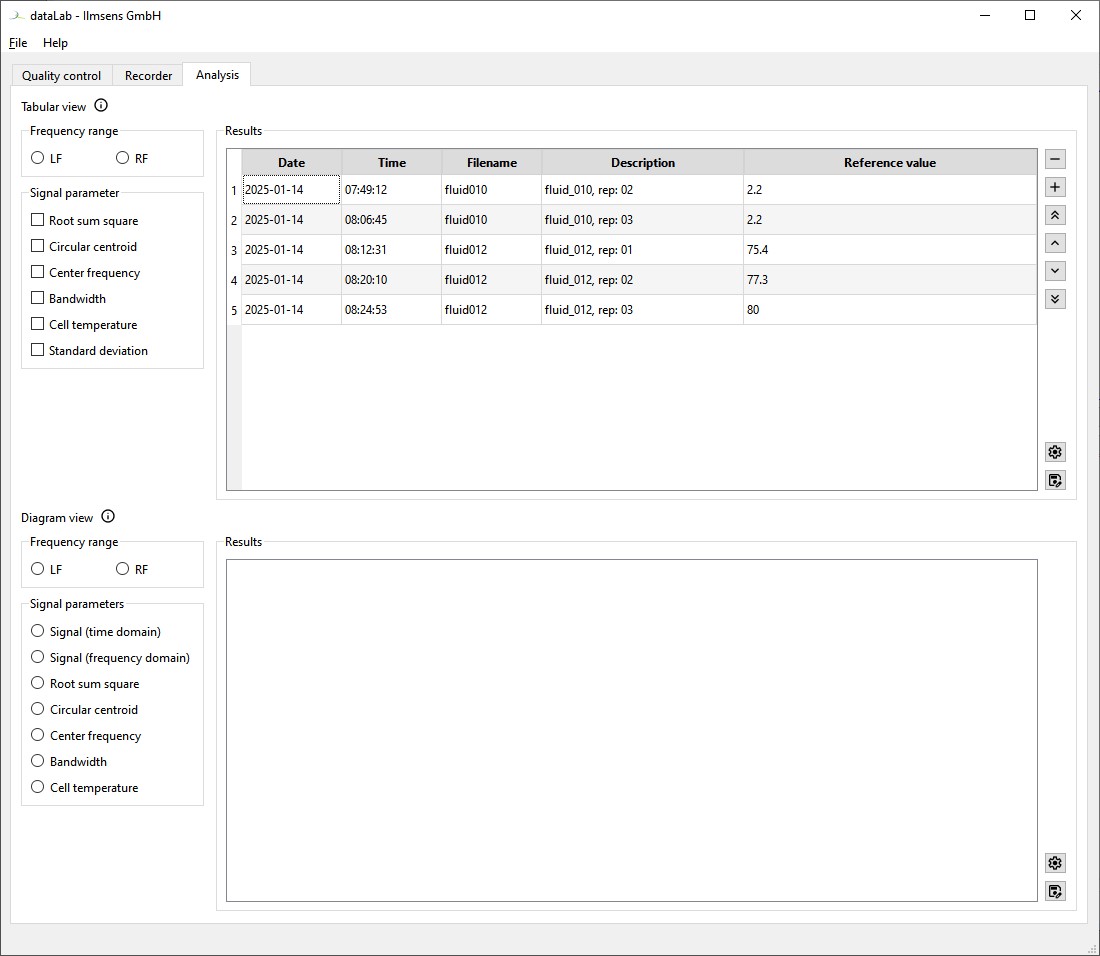This screenshot has height=956, width=1100.
Task: Open the File menu
Action: [x=18, y=43]
